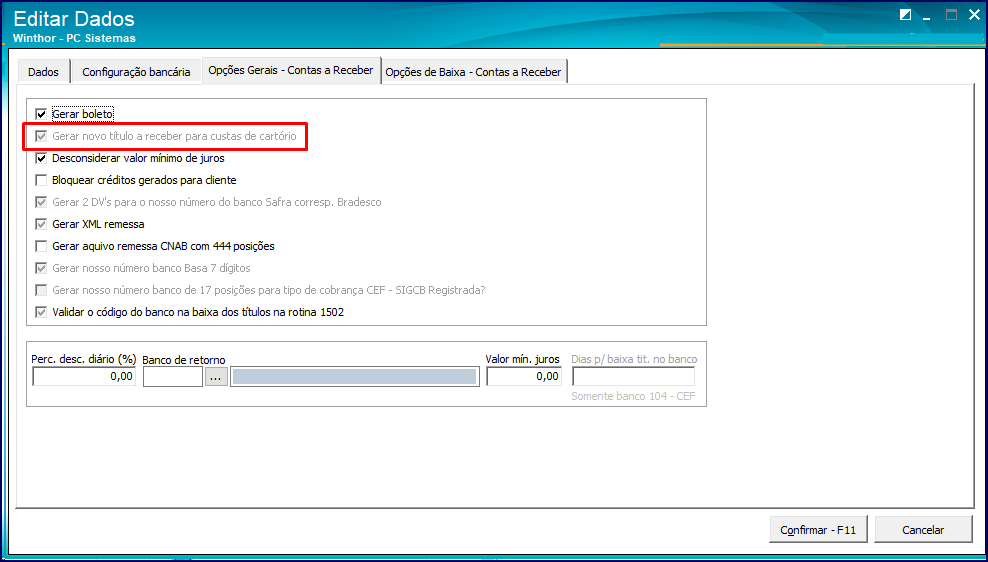The image size is (988, 562).
Task: Open the Configuração bancária tab
Action: tap(136, 72)
